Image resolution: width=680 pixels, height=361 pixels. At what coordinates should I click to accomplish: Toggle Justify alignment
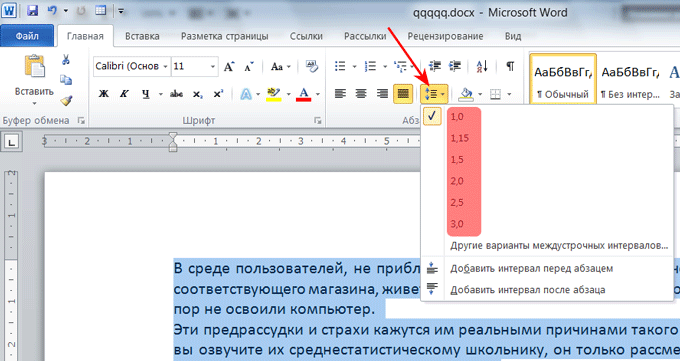(x=403, y=94)
